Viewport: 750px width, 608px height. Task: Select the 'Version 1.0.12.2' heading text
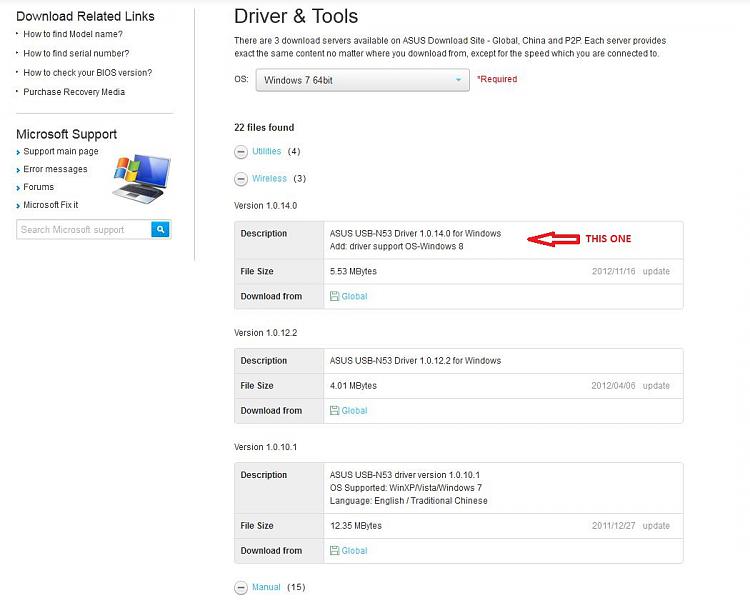[265, 333]
